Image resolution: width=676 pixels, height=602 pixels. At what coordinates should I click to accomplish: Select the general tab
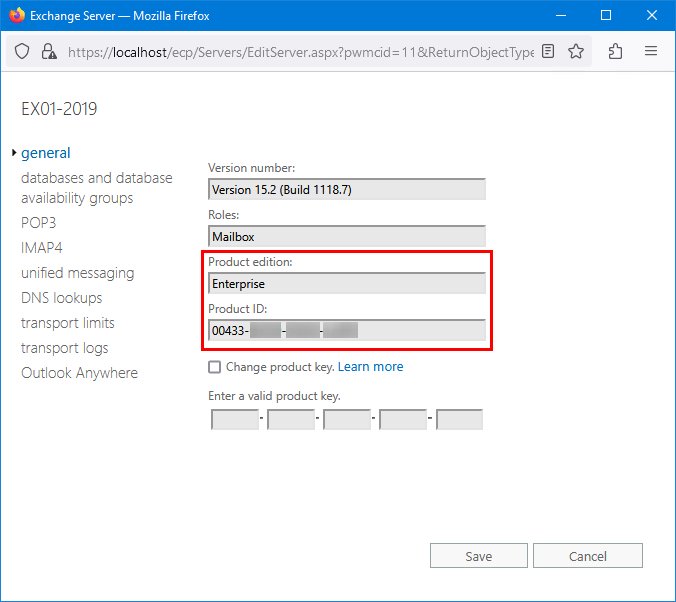[46, 153]
